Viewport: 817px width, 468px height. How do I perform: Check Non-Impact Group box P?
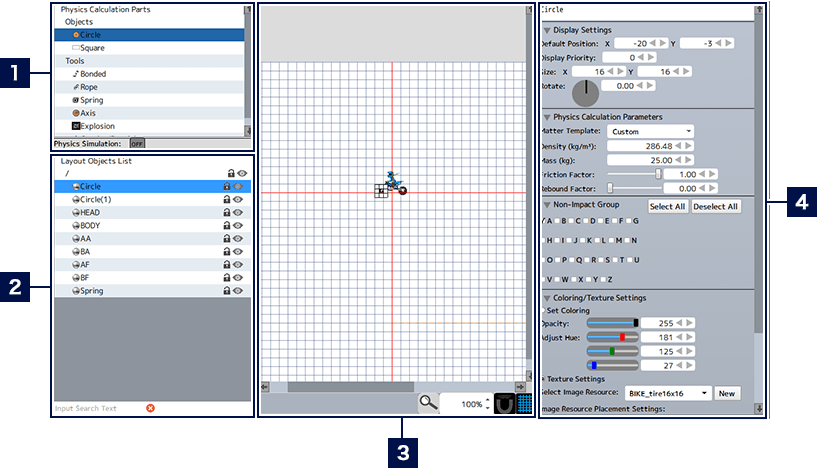click(557, 260)
